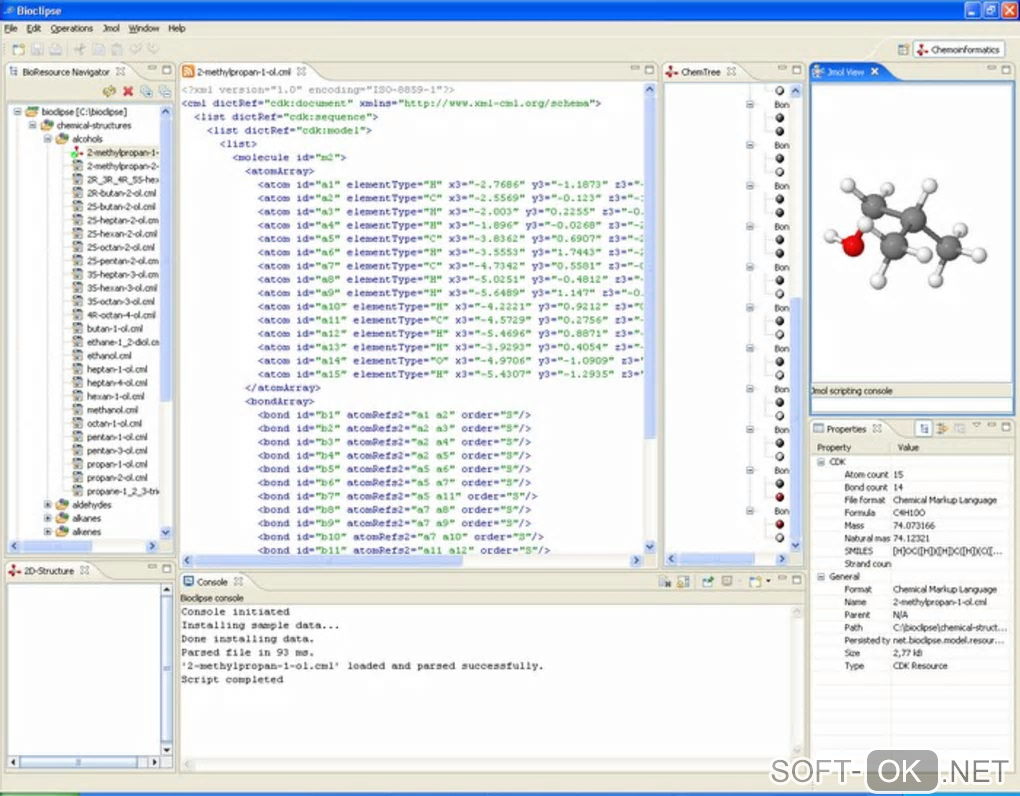Click the Collapse All icon in navigator toolbar
The width and height of the screenshot is (1020, 796).
point(164,91)
